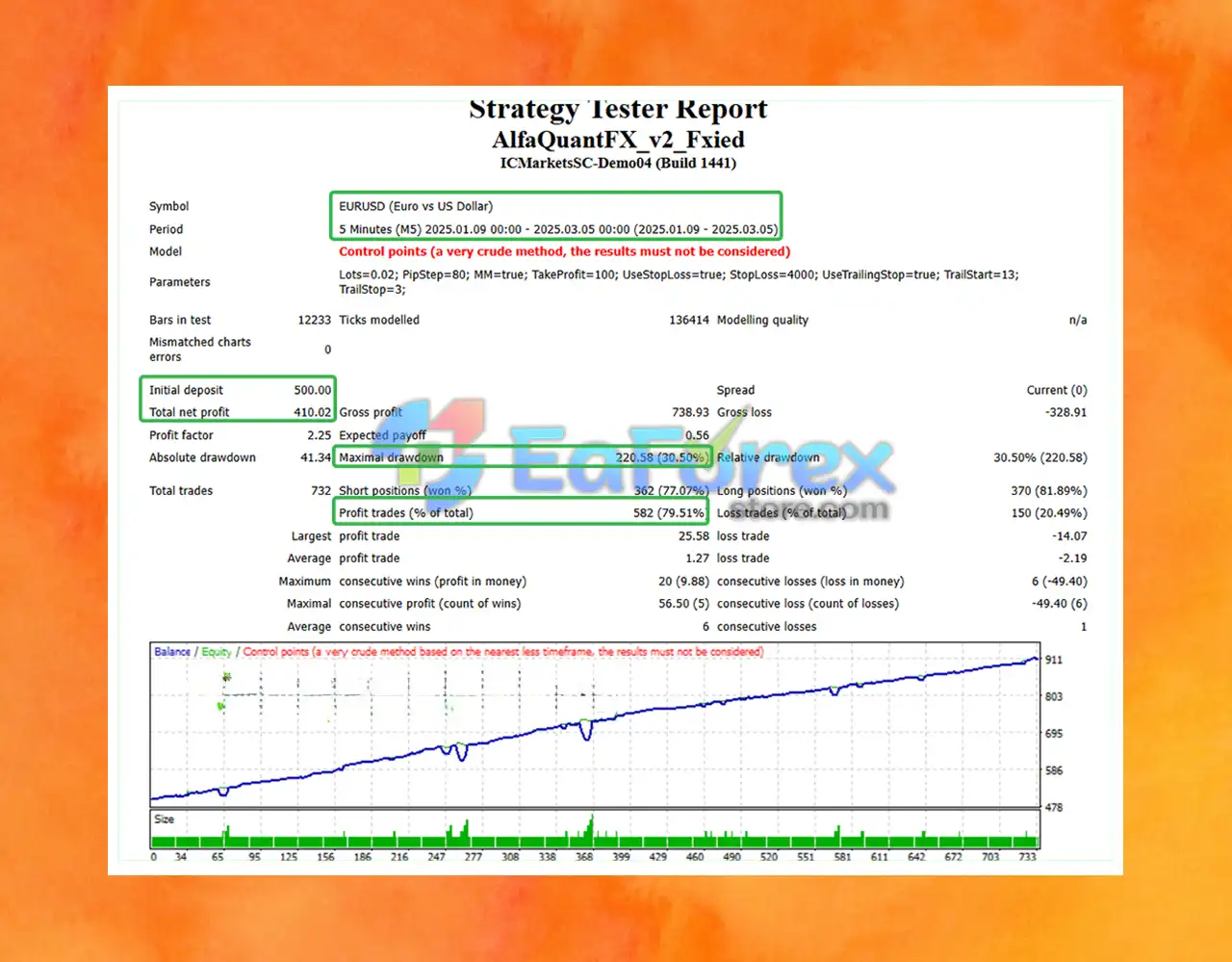
Task: Select the spread value "Current (0)"
Action: (x=1057, y=390)
